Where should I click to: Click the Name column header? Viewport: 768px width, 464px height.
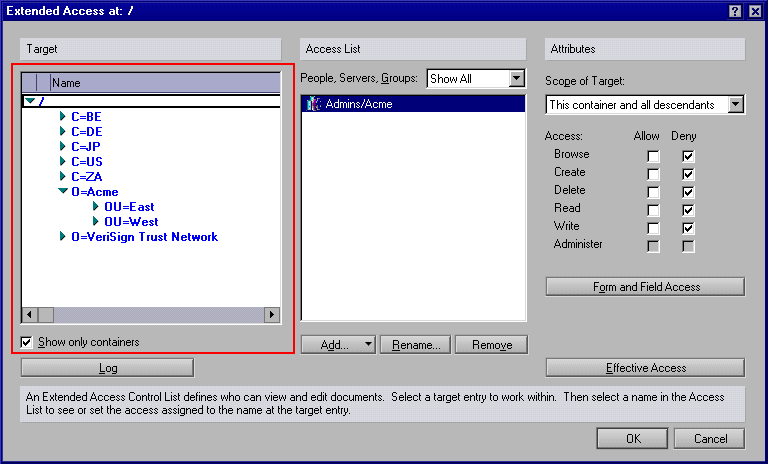pos(166,83)
